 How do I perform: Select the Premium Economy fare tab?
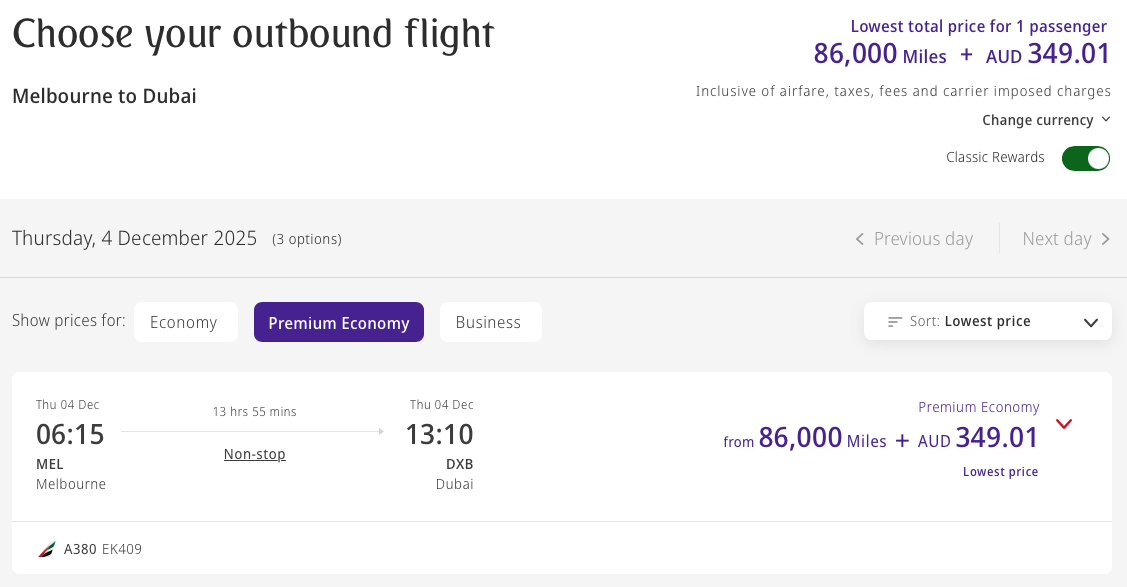[x=339, y=322]
